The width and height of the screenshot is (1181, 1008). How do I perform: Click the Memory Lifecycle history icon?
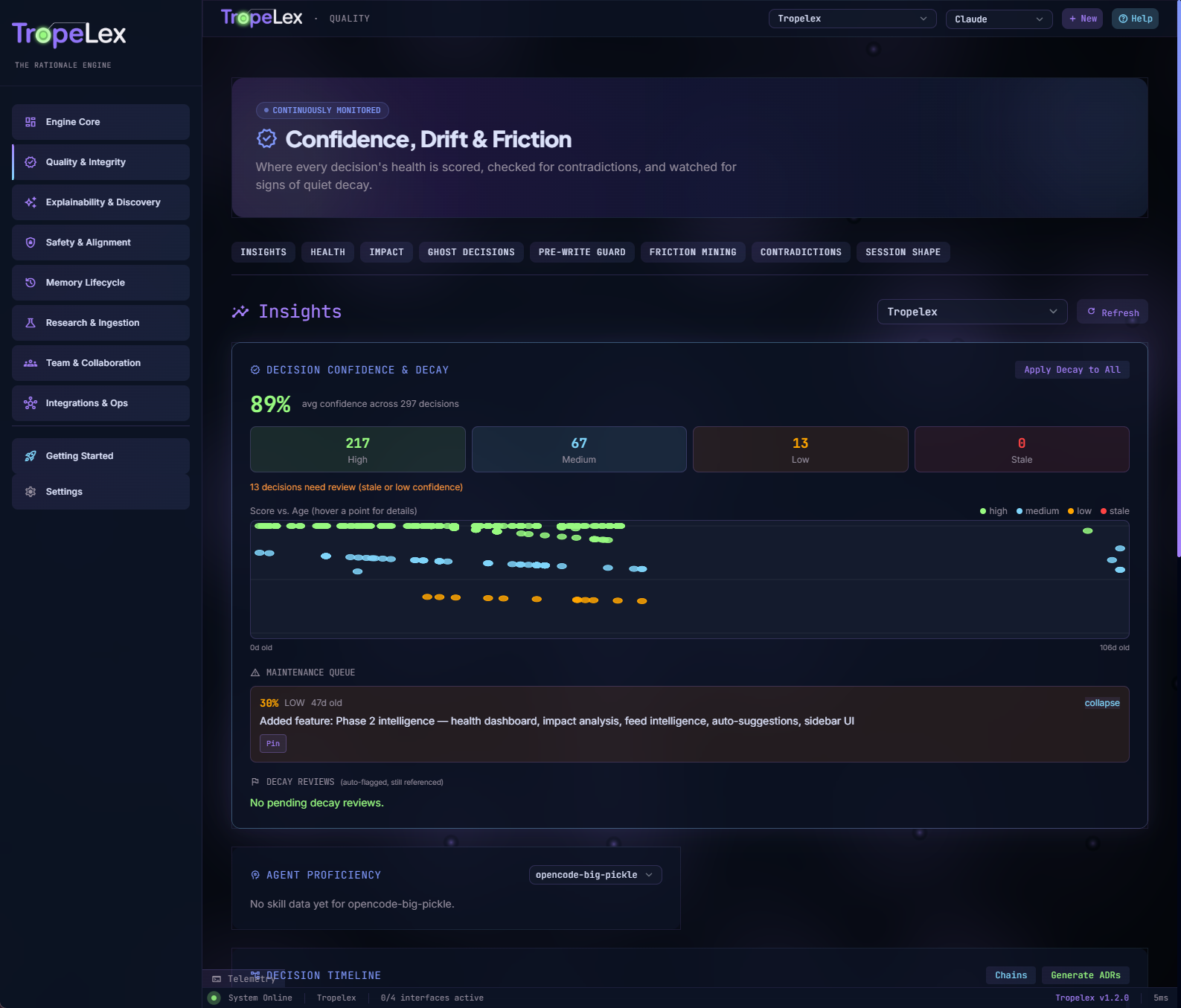[x=31, y=283]
